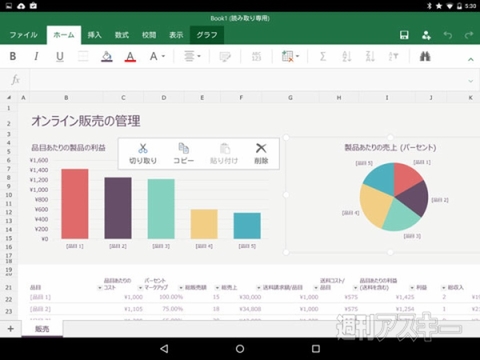Image resolution: width=480 pixels, height=360 pixels.
Task: Tap the Android home circle button
Action: coord(240,349)
